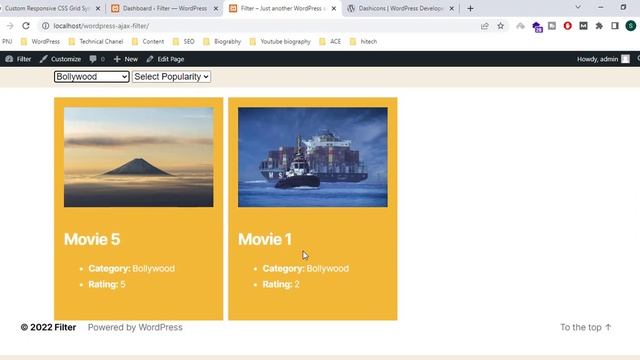Open the Youtube biography bookmarks folder

[x=280, y=42]
